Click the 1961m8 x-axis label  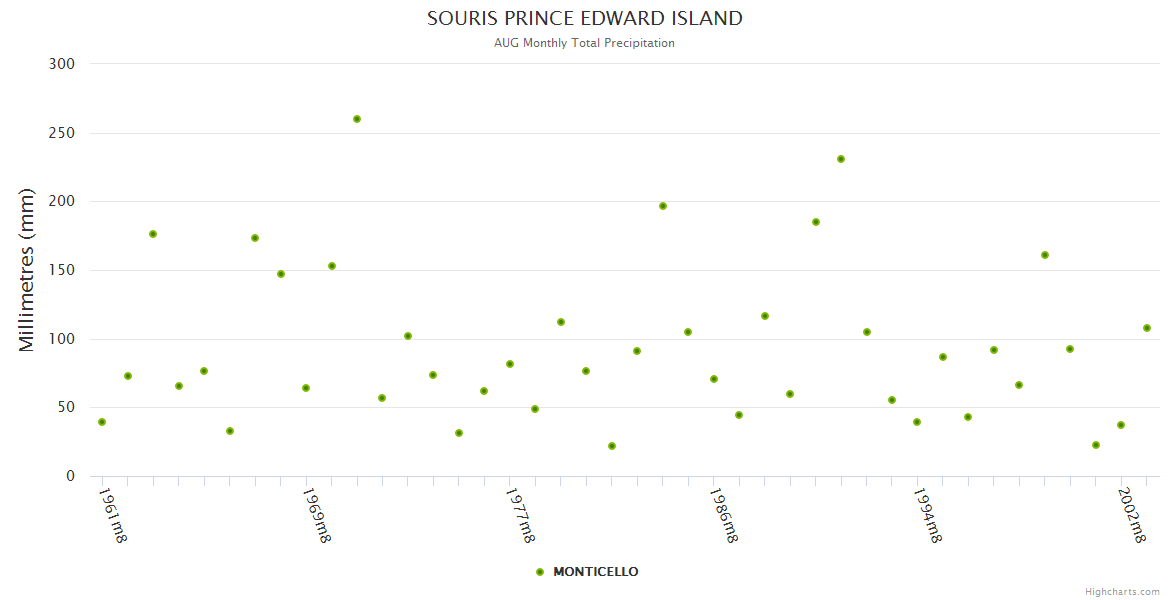[112, 515]
